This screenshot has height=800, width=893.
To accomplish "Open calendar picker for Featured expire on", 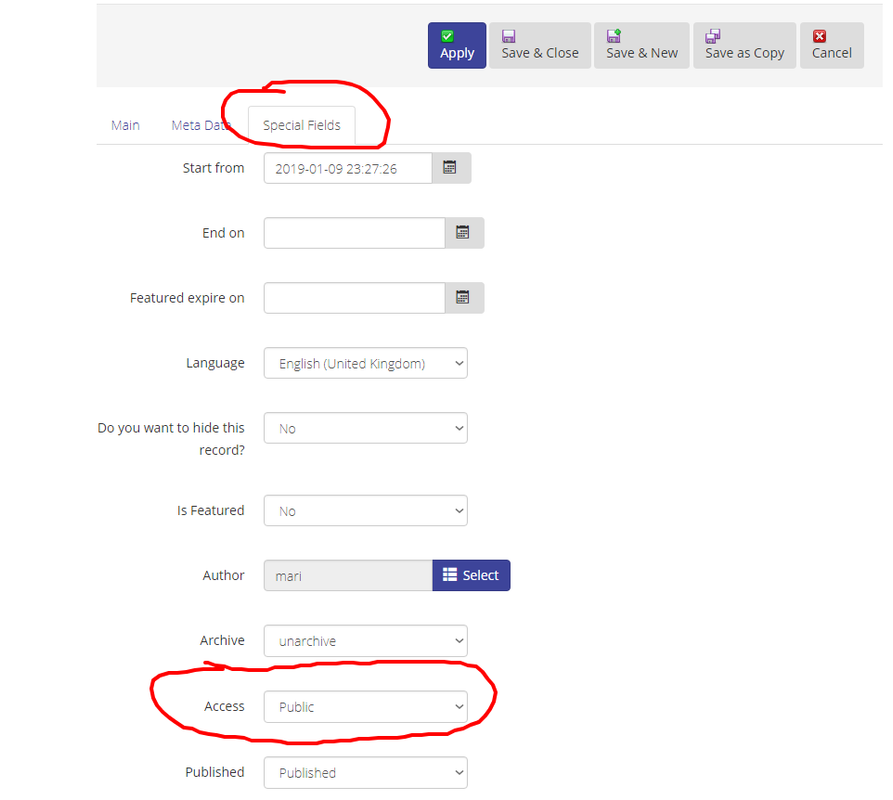I will click(464, 298).
